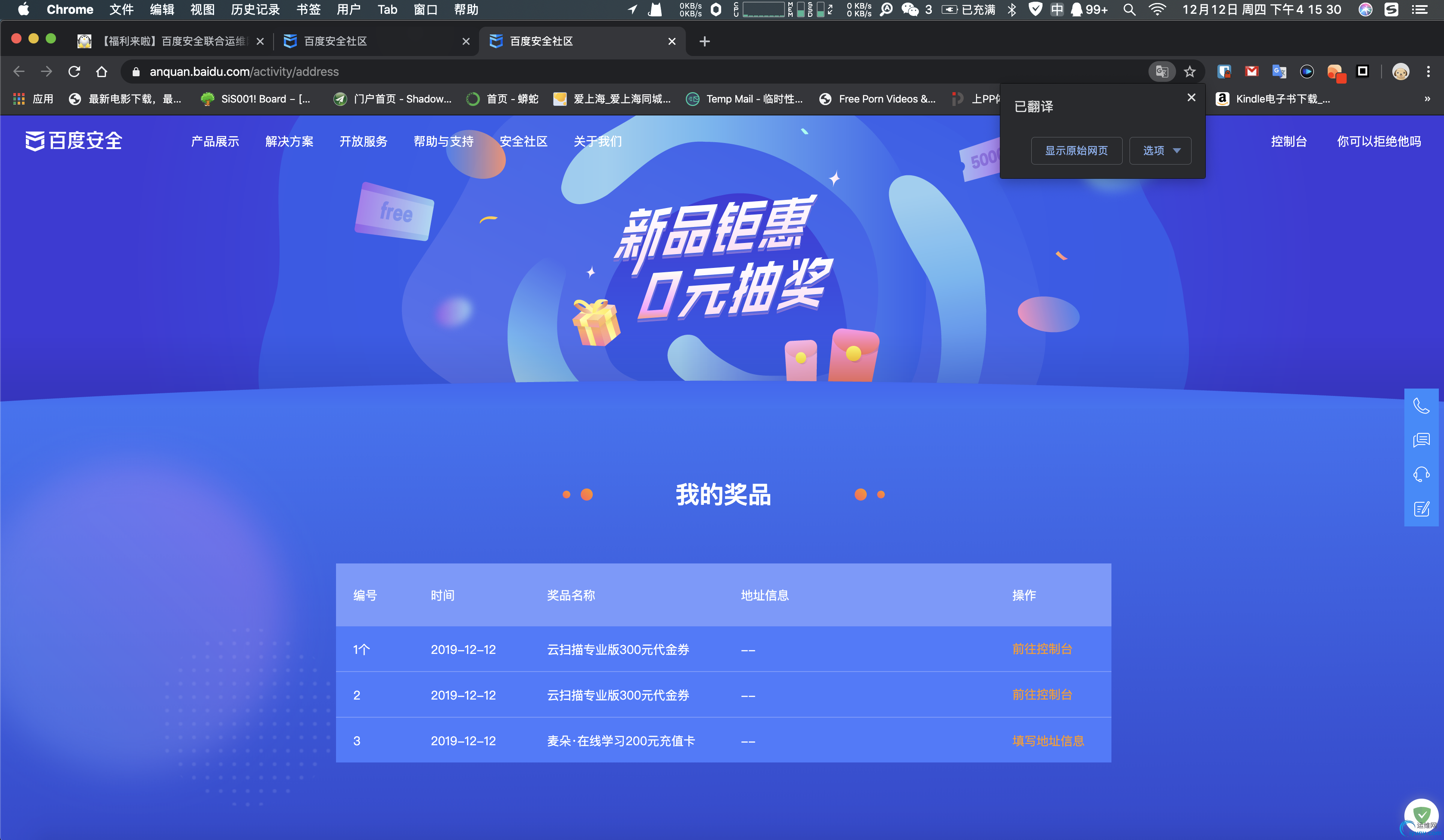Open the customer service headset icon
The width and height of the screenshot is (1444, 840).
1421,474
